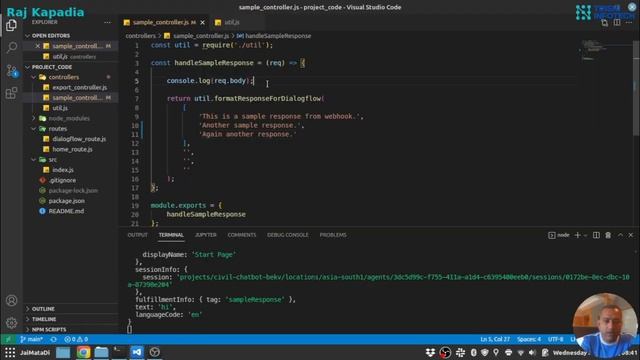Open export_controller.js from the explorer

pyautogui.click(x=79, y=87)
